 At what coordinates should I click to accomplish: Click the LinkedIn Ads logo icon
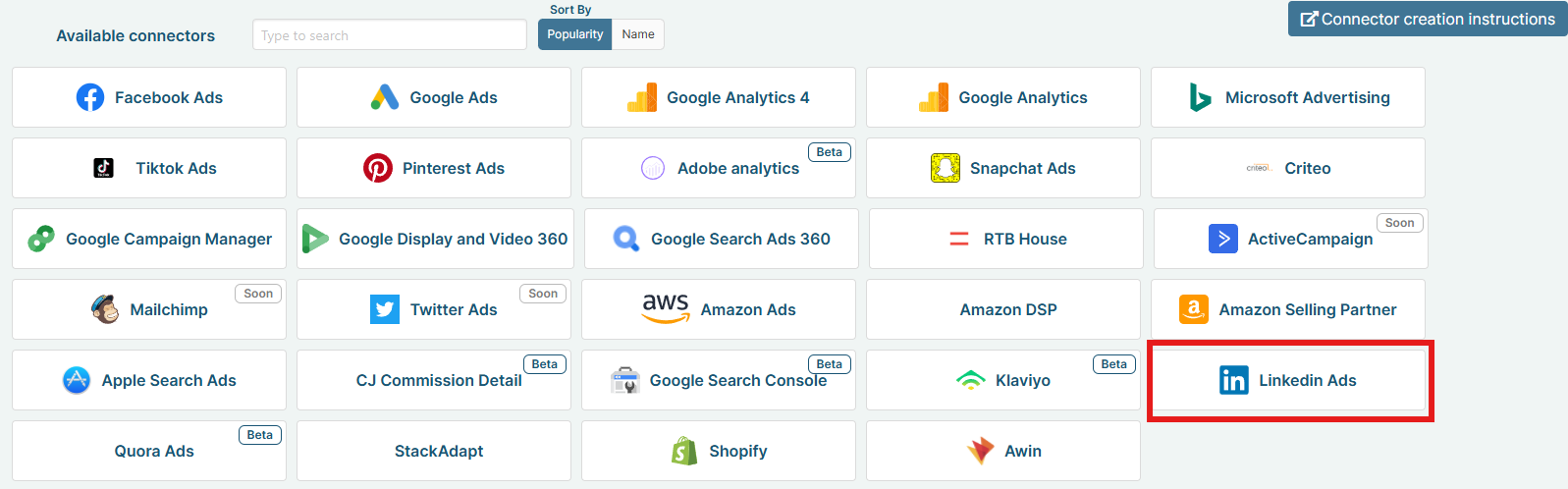pyautogui.click(x=1234, y=380)
